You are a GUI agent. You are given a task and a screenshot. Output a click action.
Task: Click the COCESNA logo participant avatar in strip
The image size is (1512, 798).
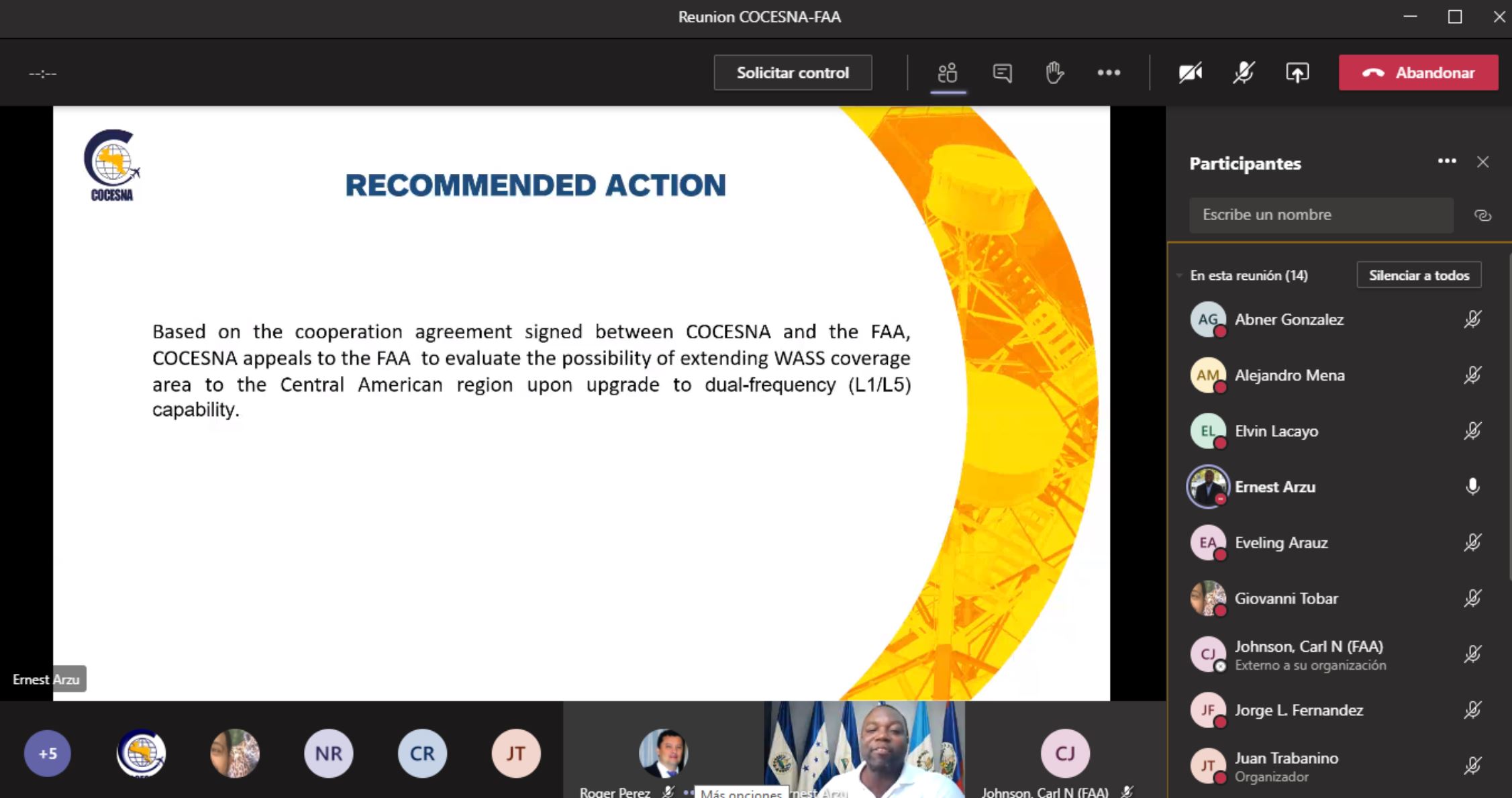(x=141, y=754)
